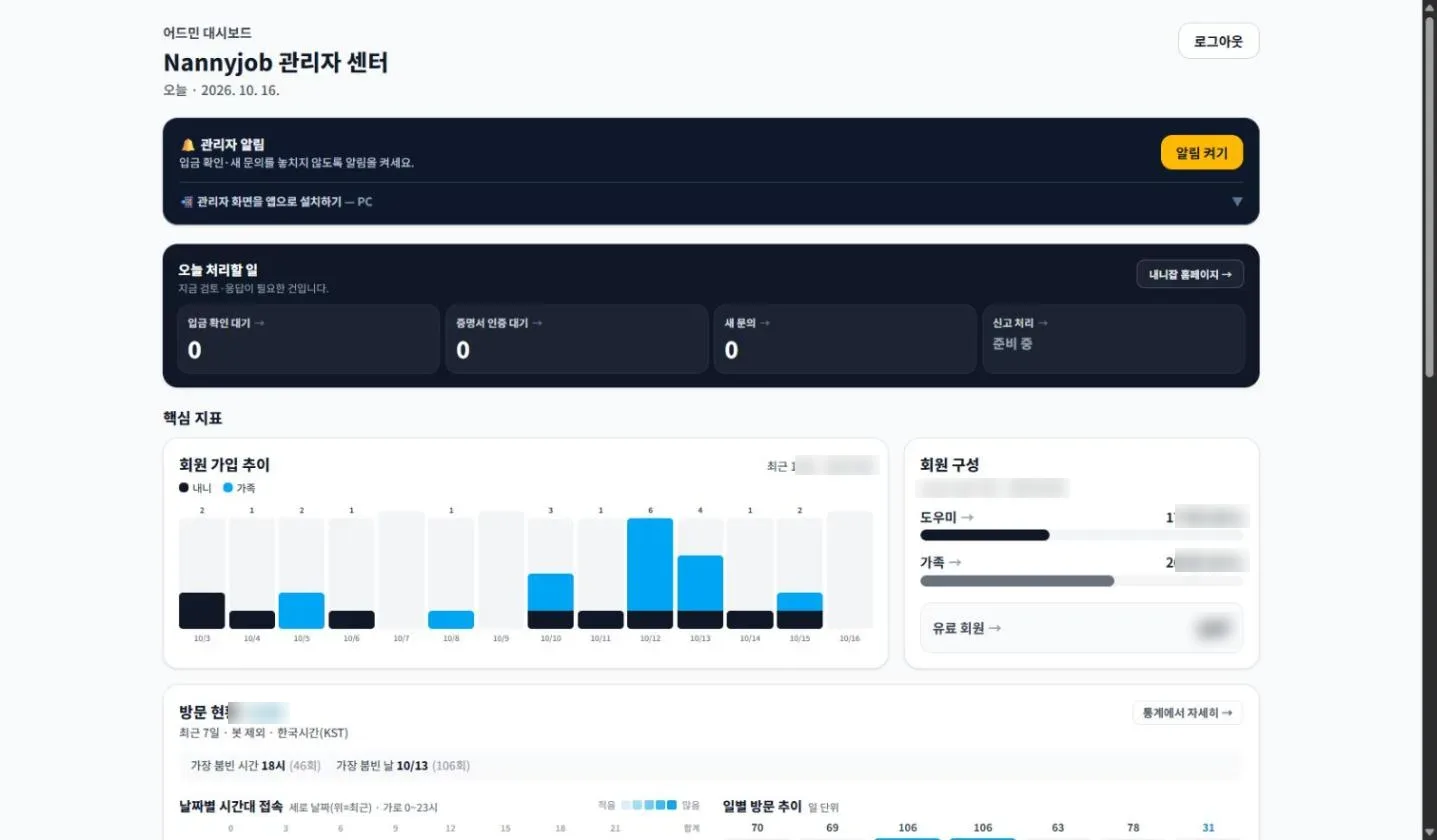Click the 가장 붐빈 날 10/13 text
Viewport: 1437px width, 840px height.
(x=402, y=766)
